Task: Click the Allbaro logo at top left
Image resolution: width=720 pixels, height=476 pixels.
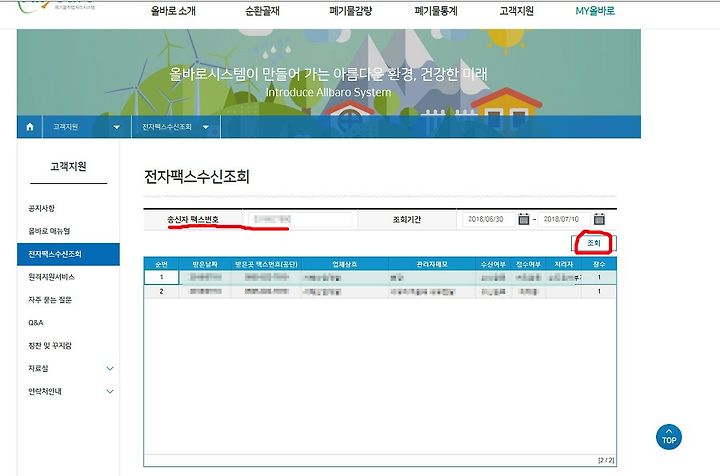Action: click(55, 6)
